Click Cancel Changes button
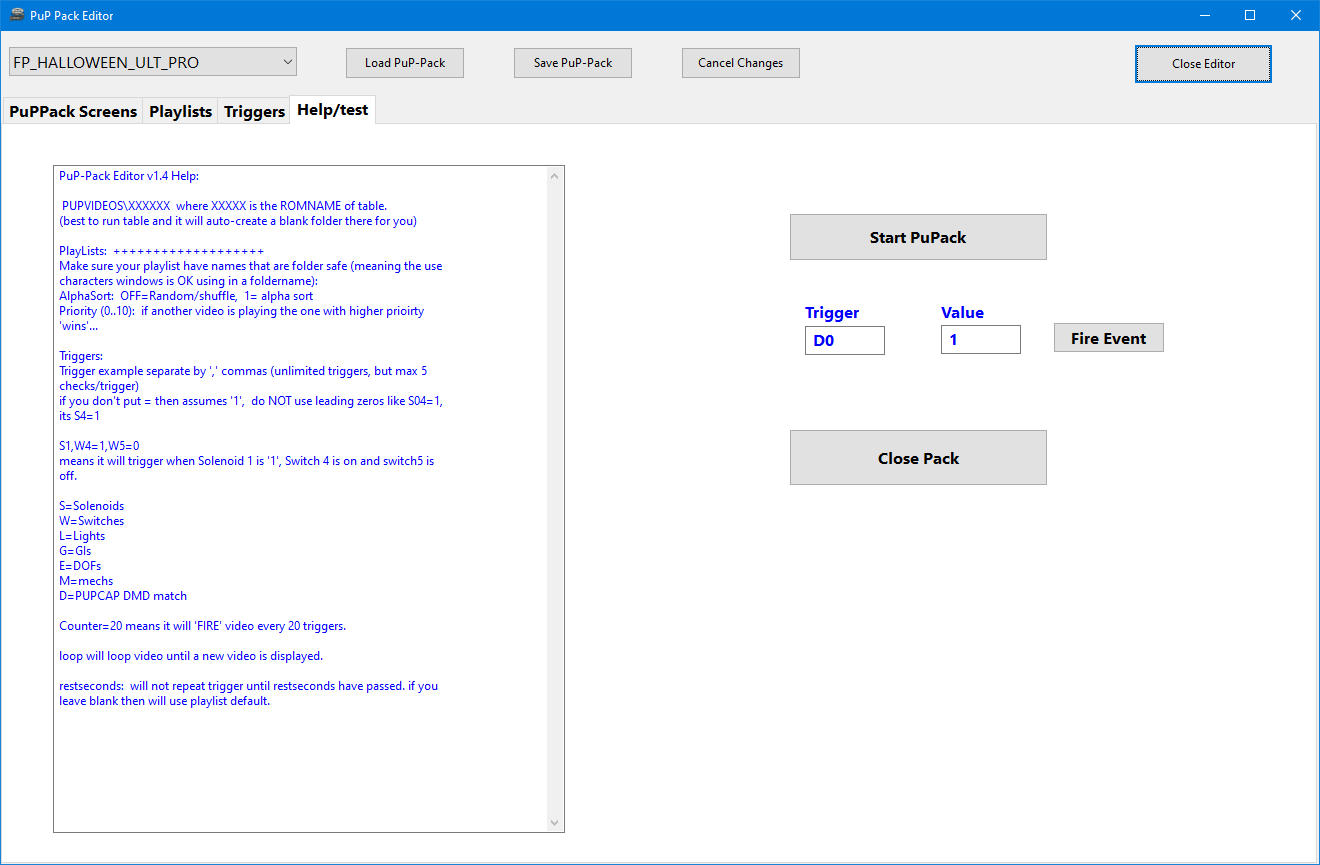Viewport: 1320px width, 865px height. pos(740,62)
